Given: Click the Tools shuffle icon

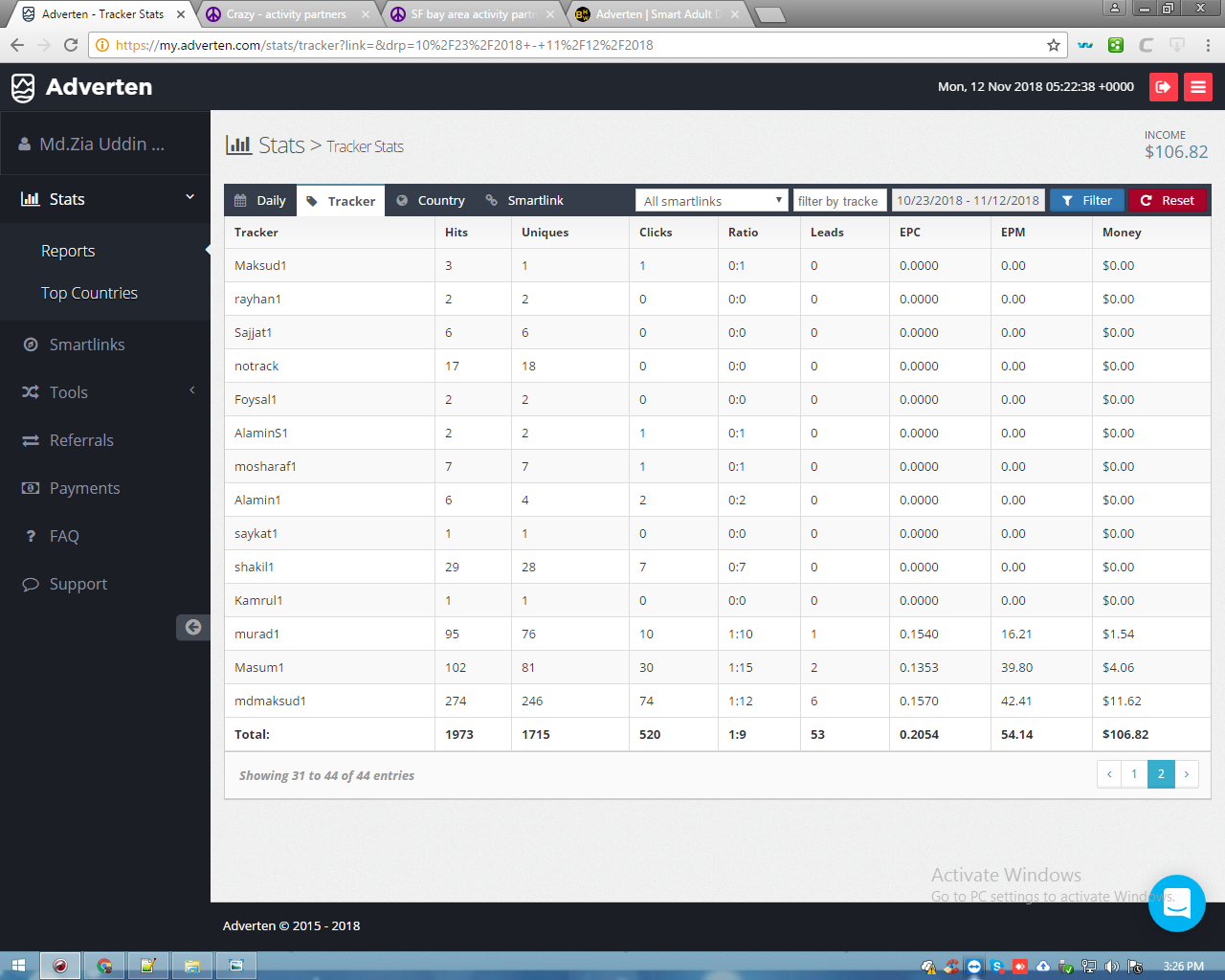Looking at the screenshot, I should (x=31, y=392).
